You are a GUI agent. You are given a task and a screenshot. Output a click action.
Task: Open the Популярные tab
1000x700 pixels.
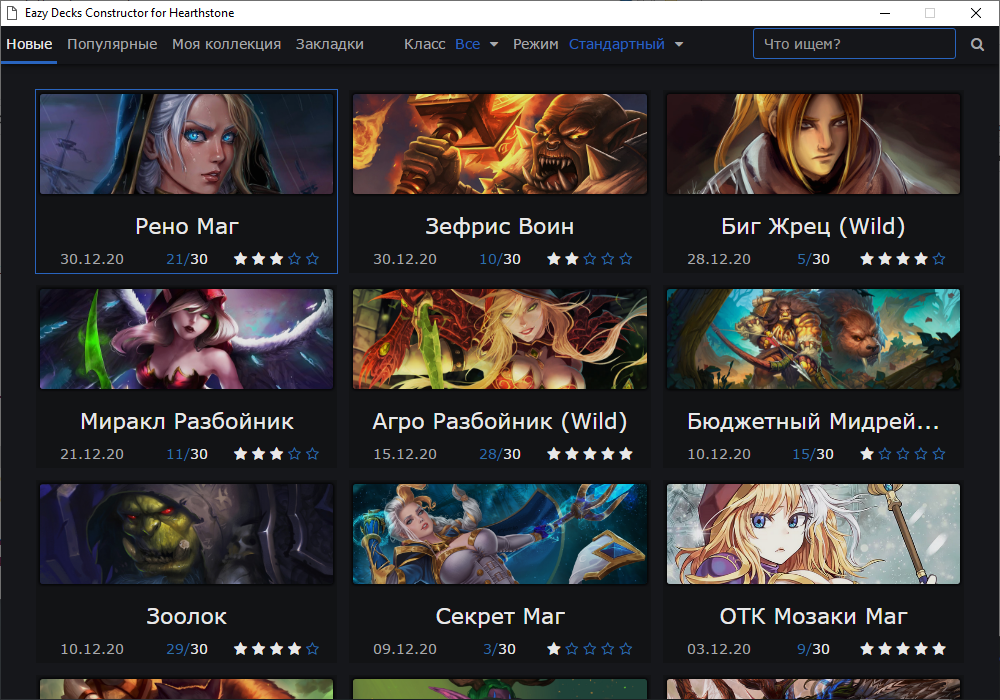112,44
